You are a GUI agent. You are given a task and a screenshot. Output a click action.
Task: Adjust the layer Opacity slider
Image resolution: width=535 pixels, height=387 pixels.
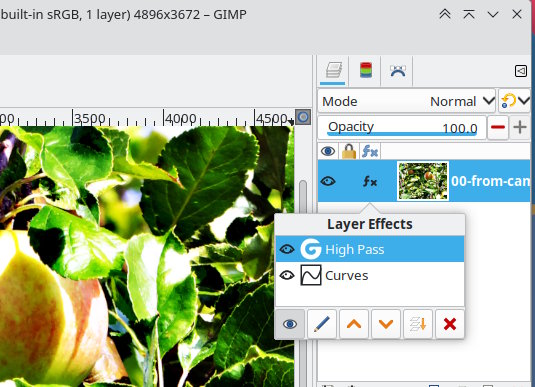coord(402,128)
